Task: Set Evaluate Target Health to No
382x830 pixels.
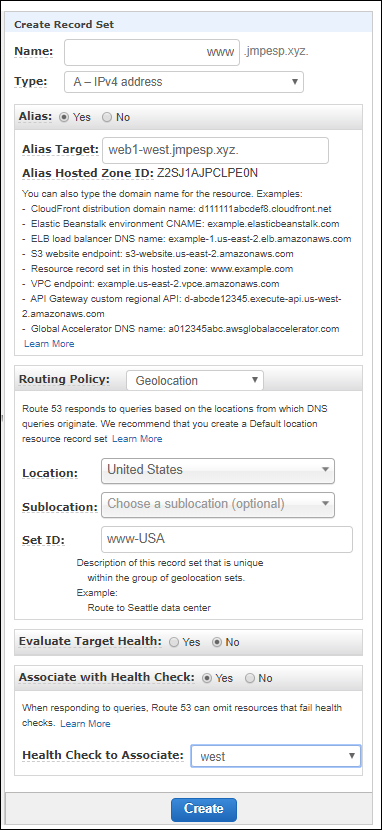Action: [216, 642]
